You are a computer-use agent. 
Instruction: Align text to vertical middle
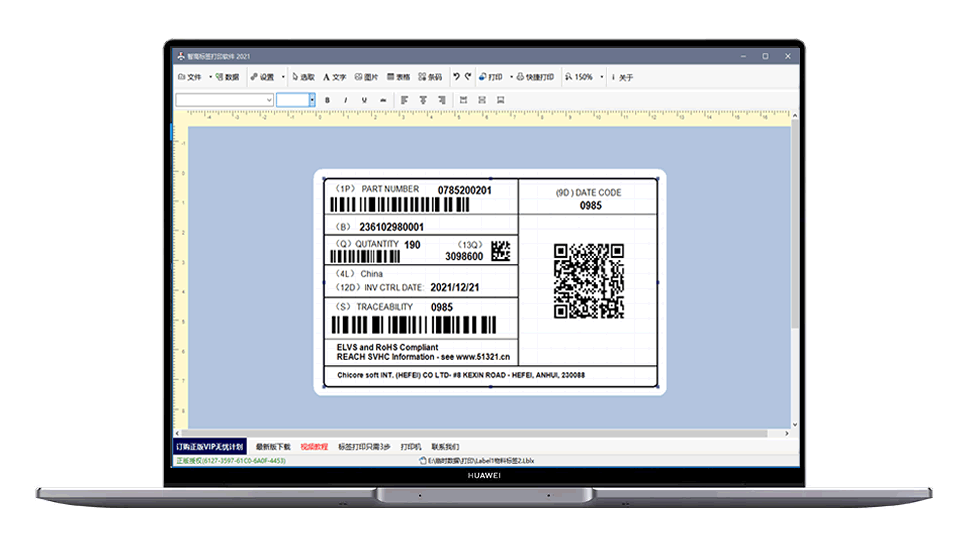(482, 100)
